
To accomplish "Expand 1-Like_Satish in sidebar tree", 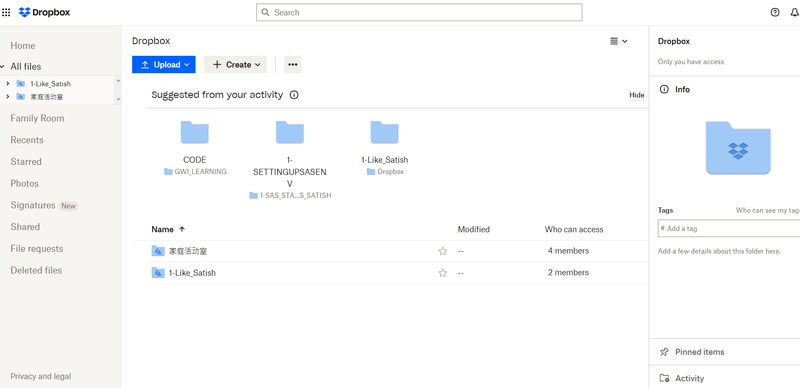I will tap(8, 83).
